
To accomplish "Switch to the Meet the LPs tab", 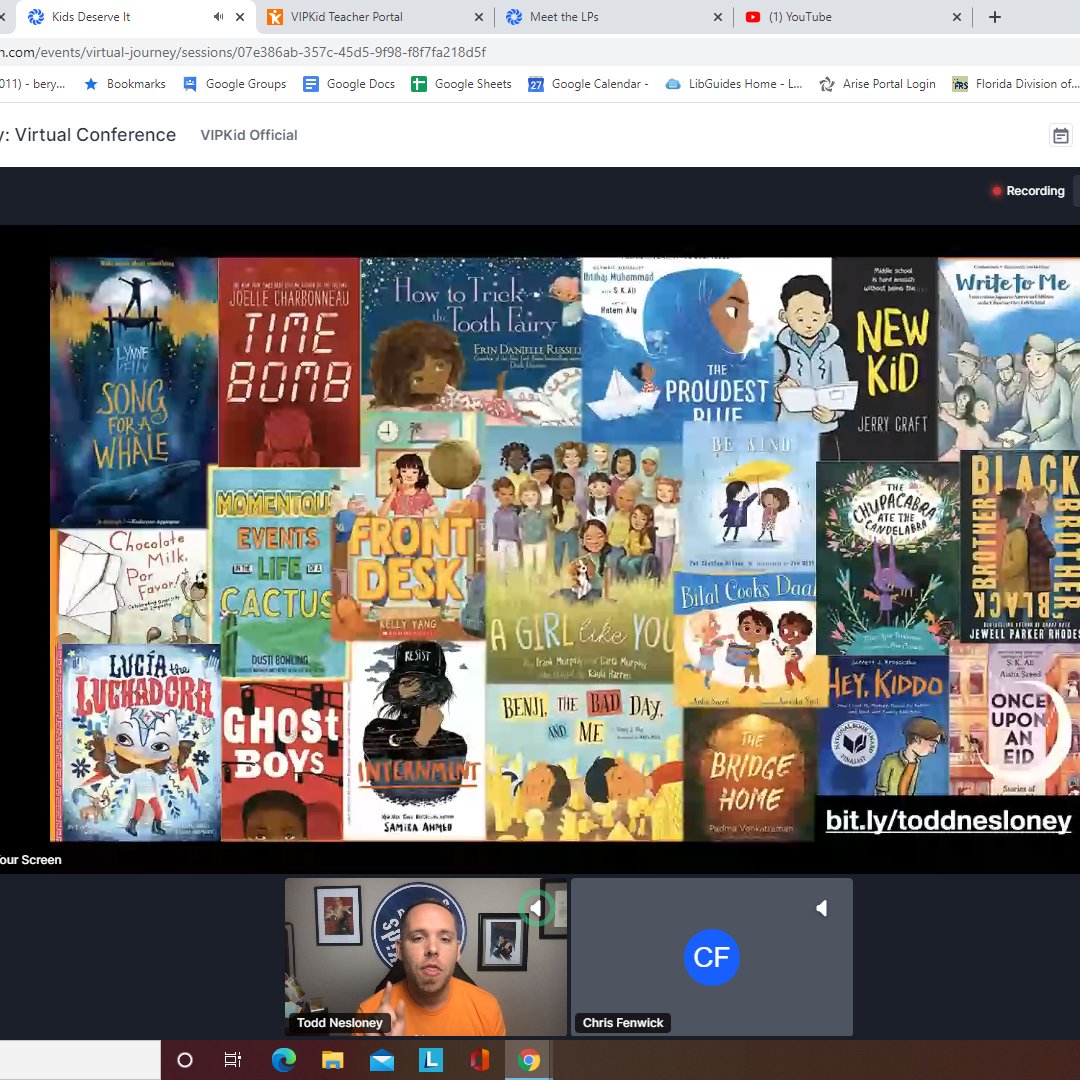I will coord(614,17).
